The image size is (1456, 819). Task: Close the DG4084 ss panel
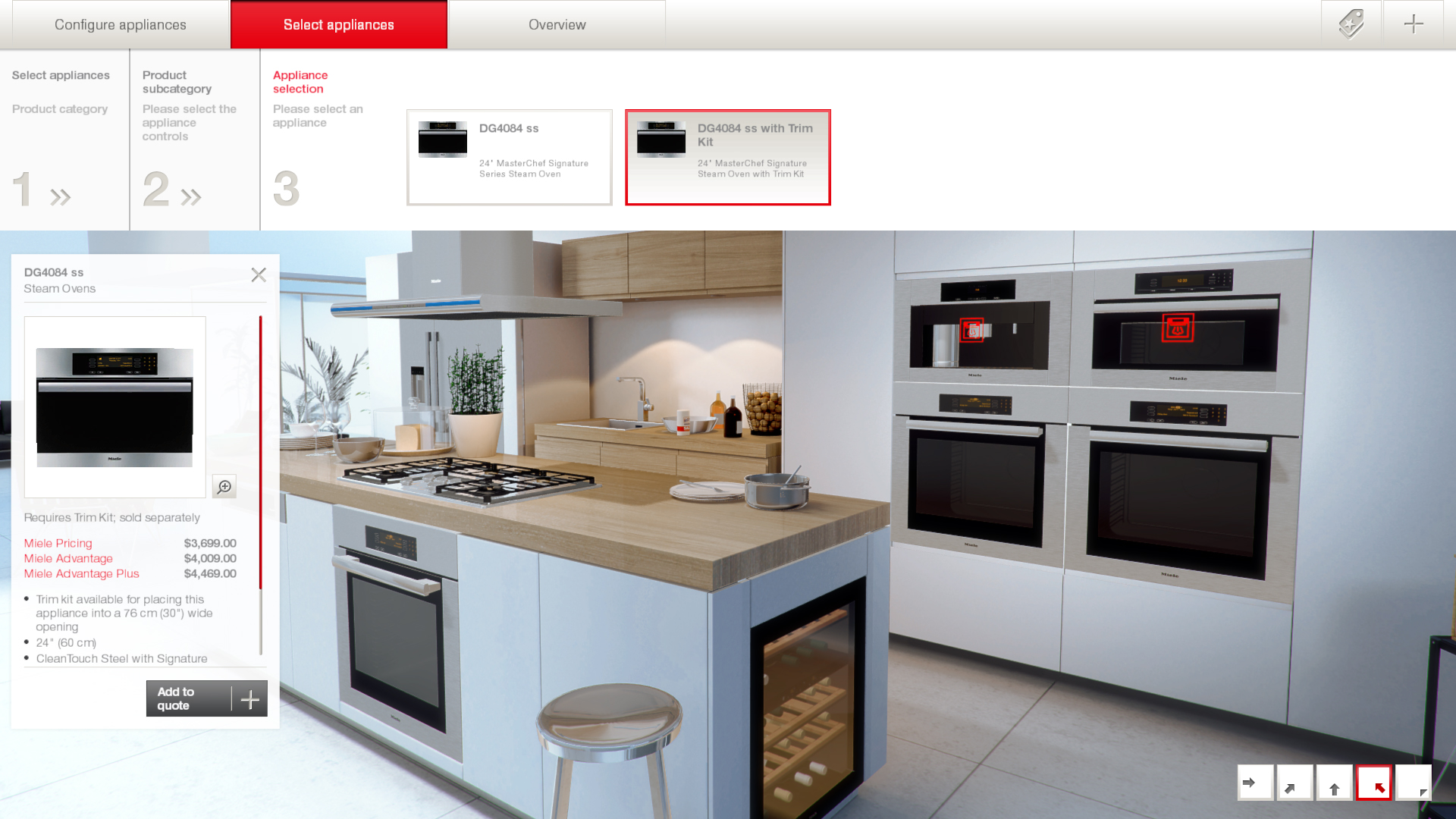tap(258, 275)
